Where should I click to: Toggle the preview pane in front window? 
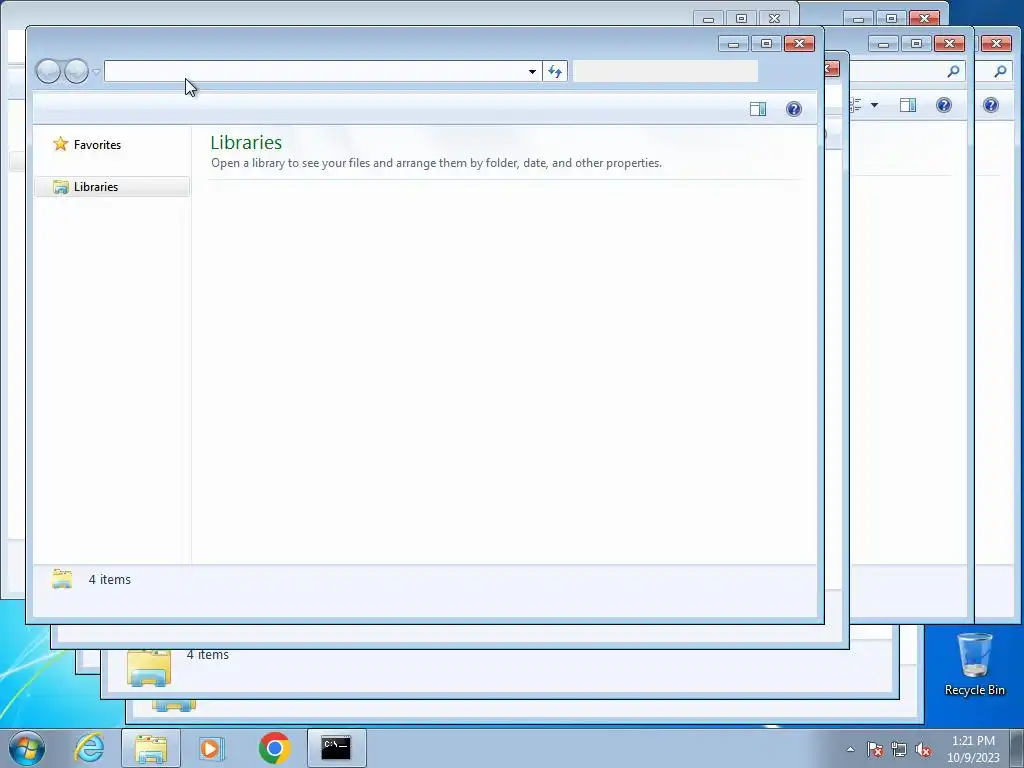pyautogui.click(x=758, y=109)
